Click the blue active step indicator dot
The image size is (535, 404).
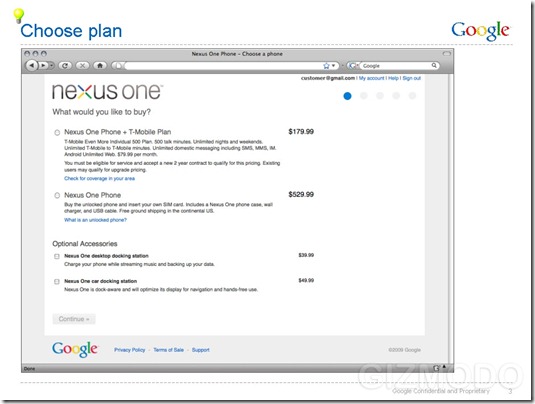click(347, 96)
